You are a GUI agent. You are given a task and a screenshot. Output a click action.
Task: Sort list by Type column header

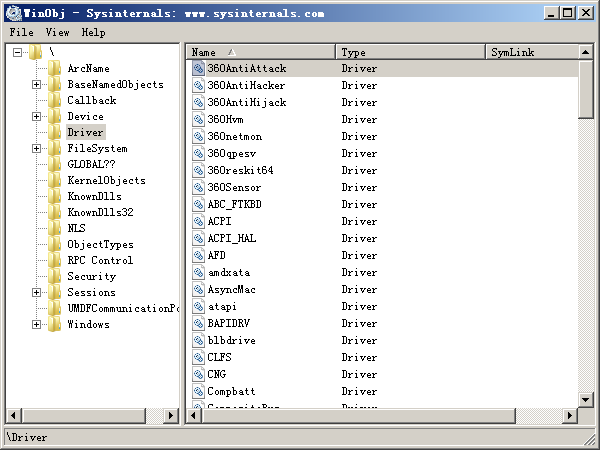click(x=411, y=52)
